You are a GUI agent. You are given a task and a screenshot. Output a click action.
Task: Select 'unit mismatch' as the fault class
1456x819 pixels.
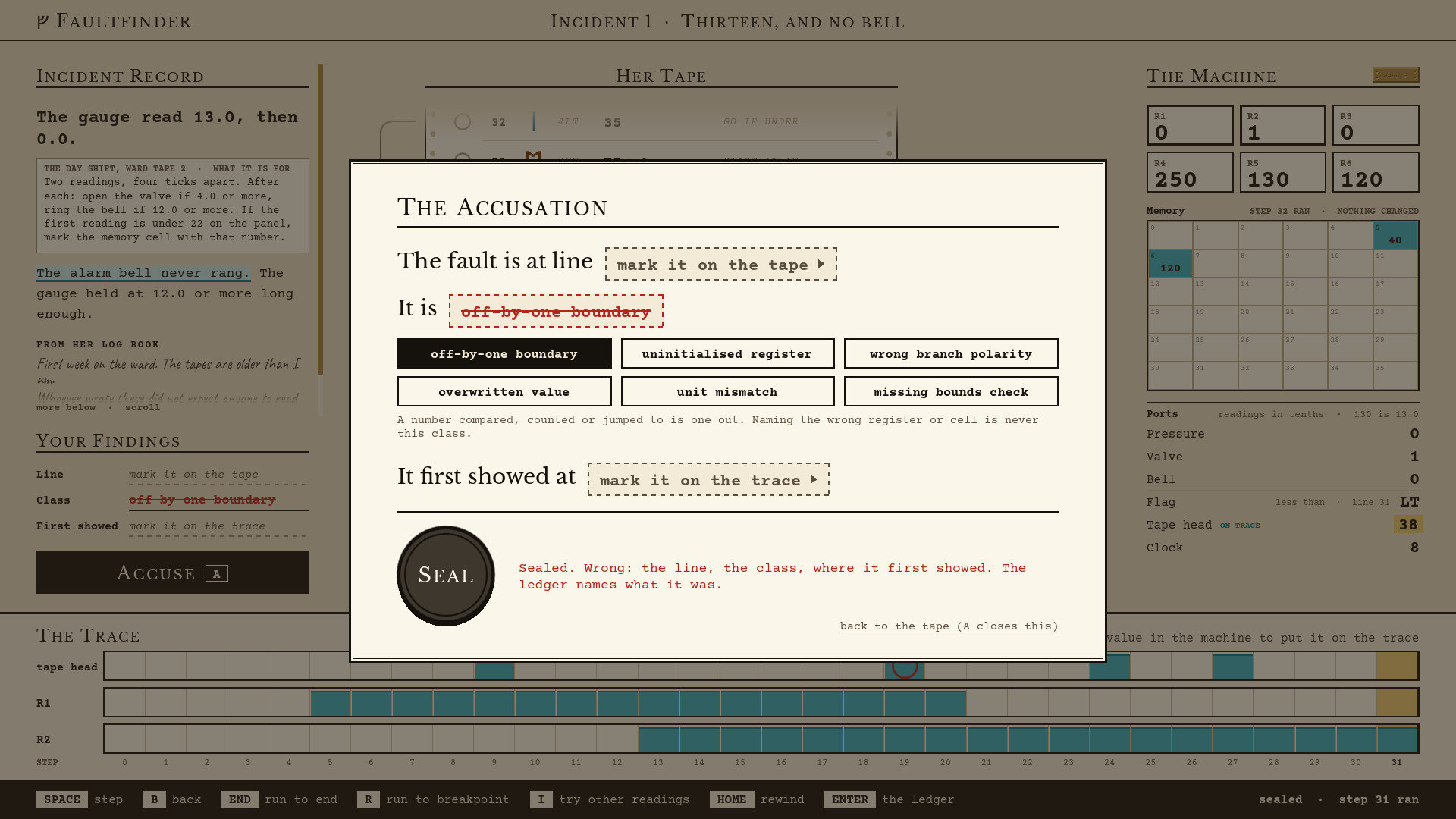pyautogui.click(x=727, y=391)
